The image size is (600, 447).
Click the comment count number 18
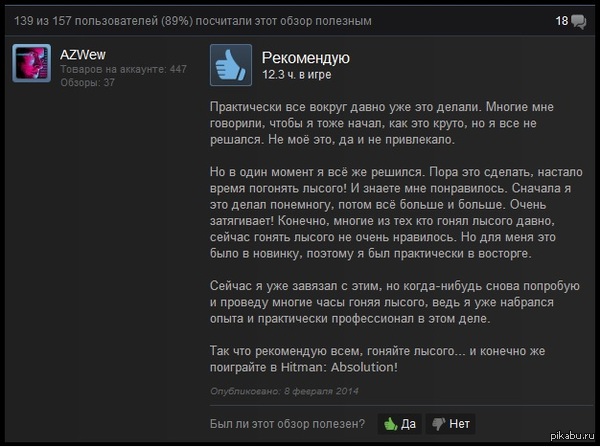(x=562, y=21)
